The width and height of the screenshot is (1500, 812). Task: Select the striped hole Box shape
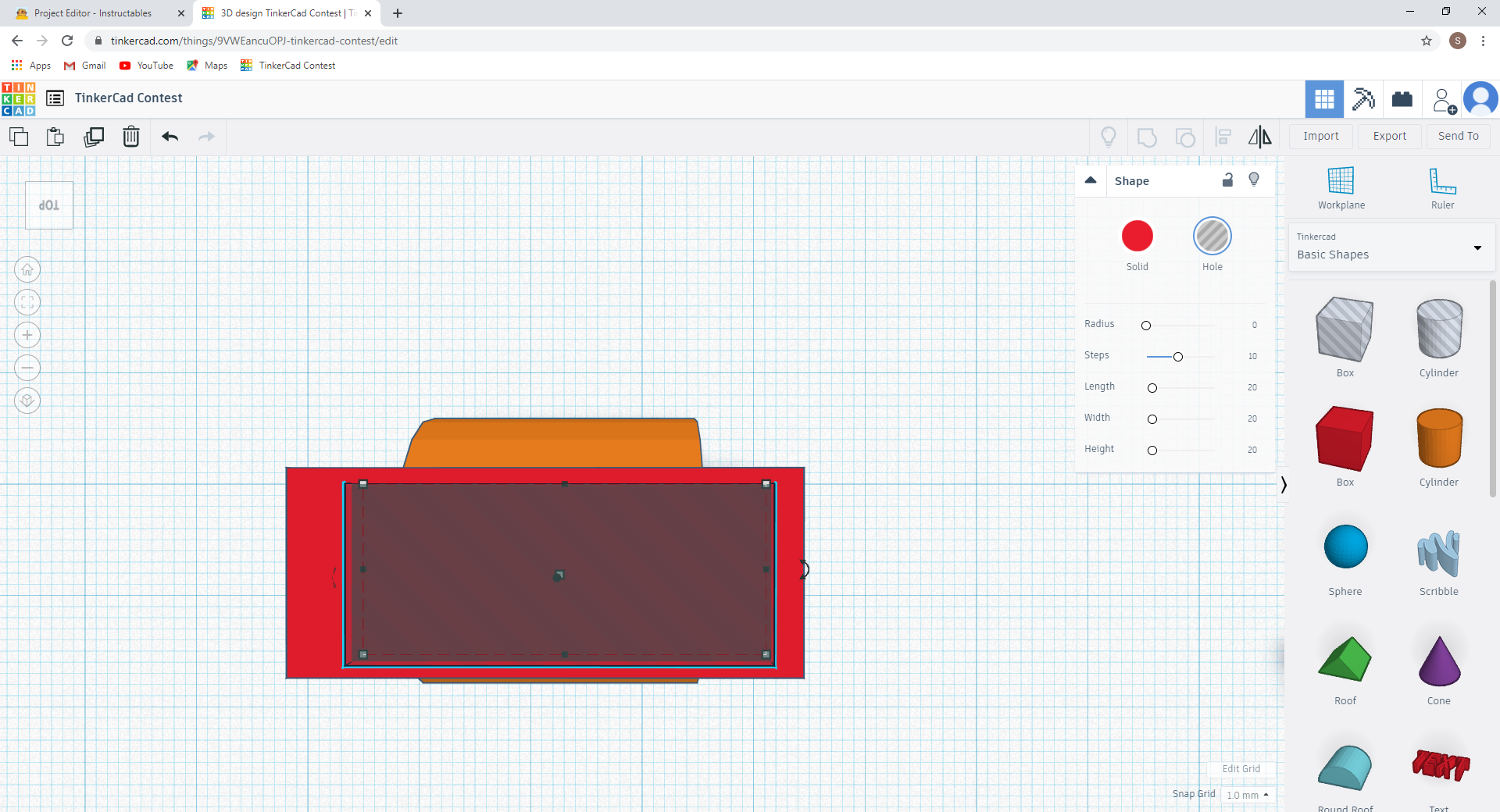1345,330
